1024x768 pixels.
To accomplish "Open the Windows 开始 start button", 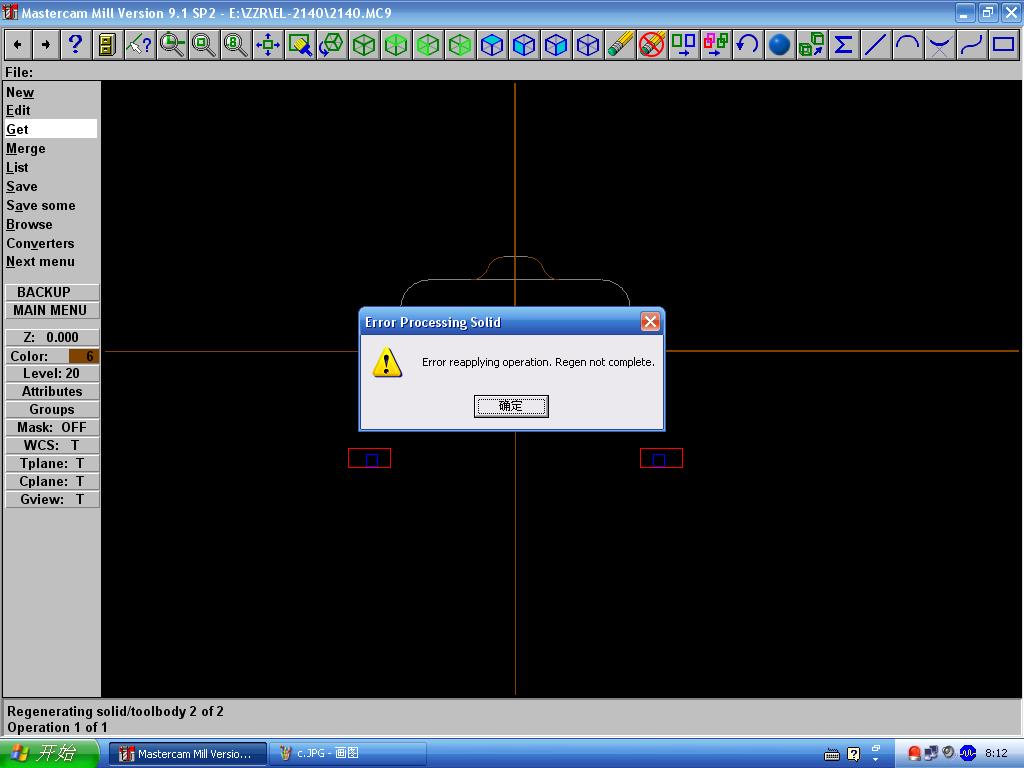I will [50, 753].
